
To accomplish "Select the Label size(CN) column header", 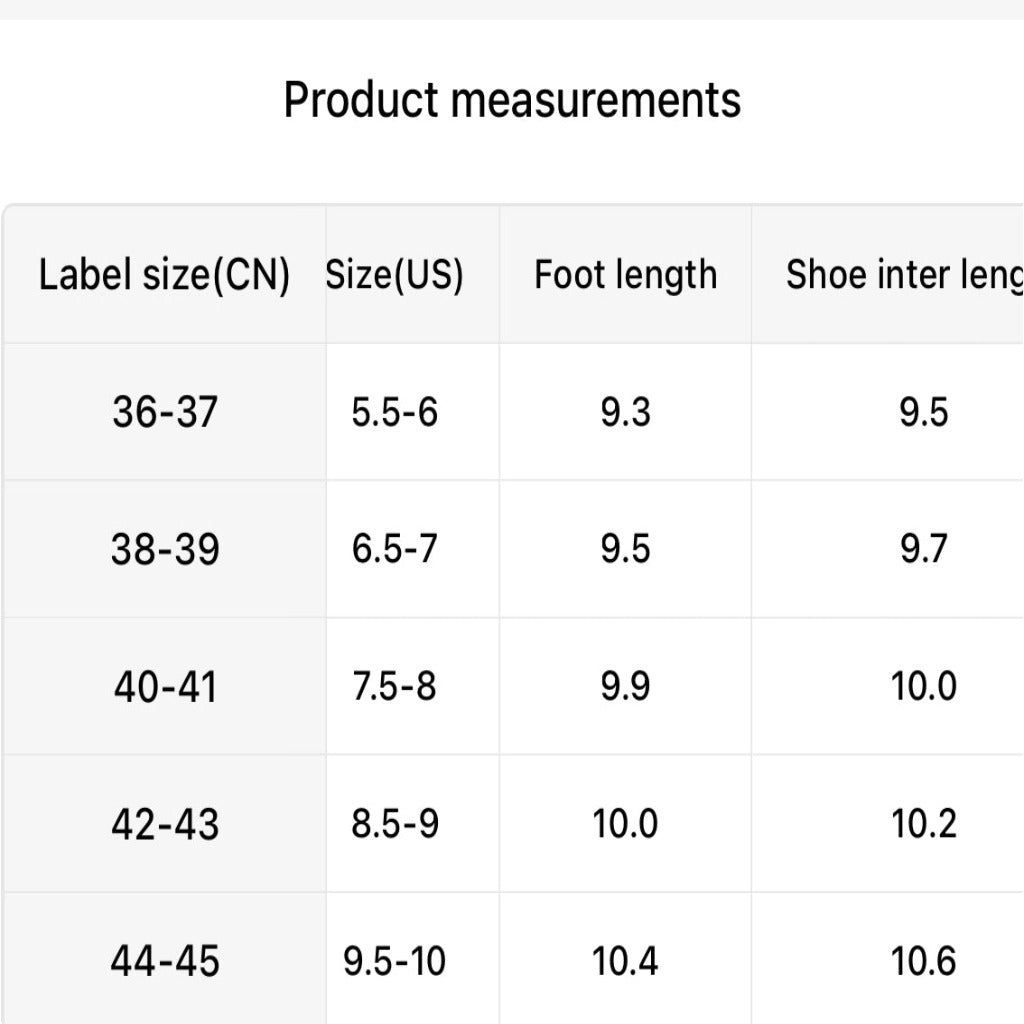I will [x=165, y=274].
